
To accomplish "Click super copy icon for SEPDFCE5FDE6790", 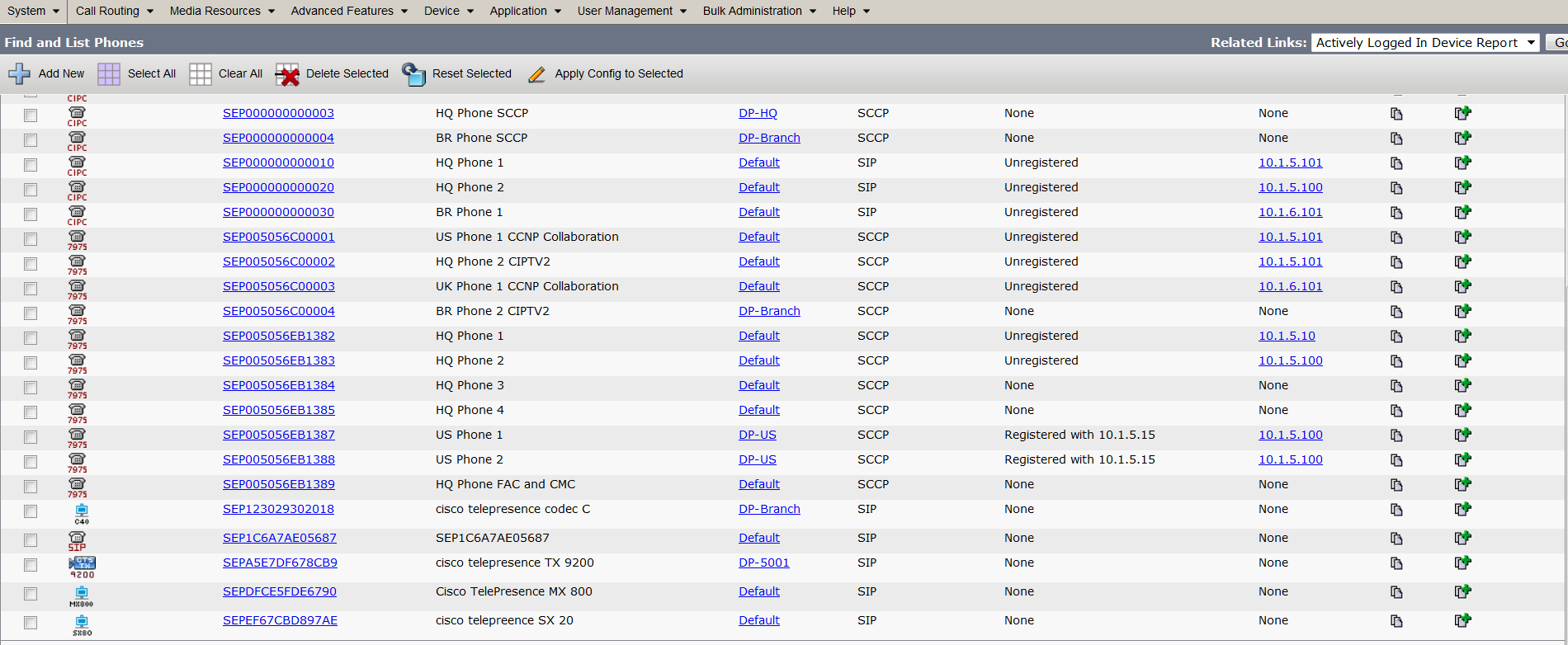I will [1462, 591].
